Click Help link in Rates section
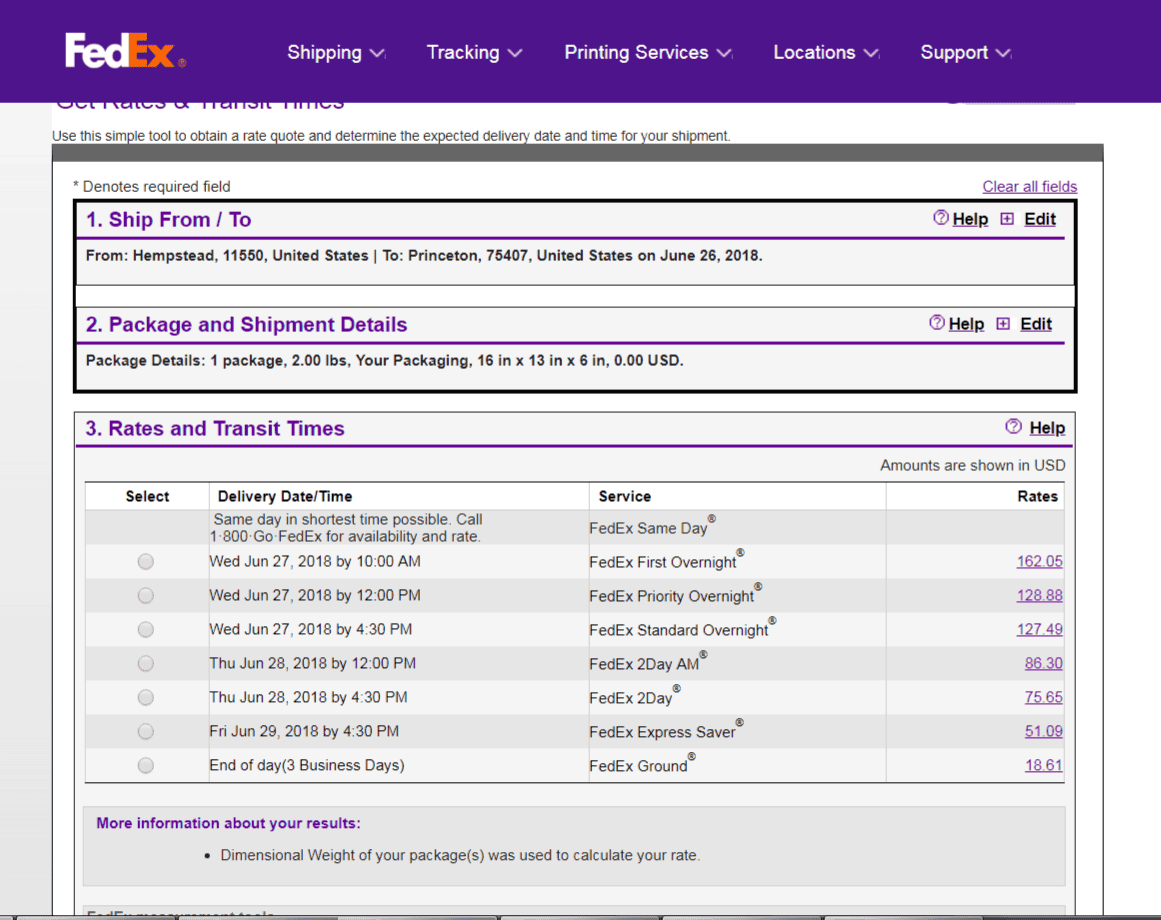This screenshot has width=1161, height=920. (1047, 428)
